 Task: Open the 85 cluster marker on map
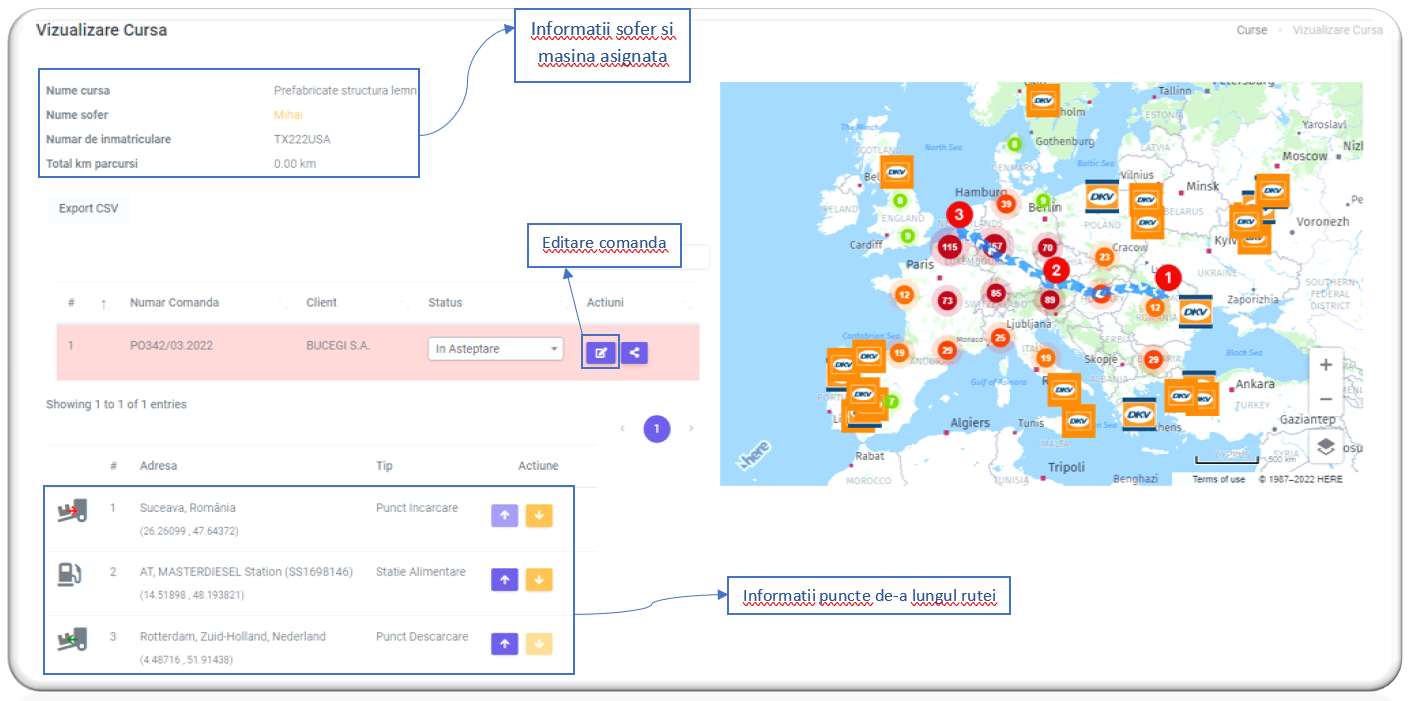(995, 294)
